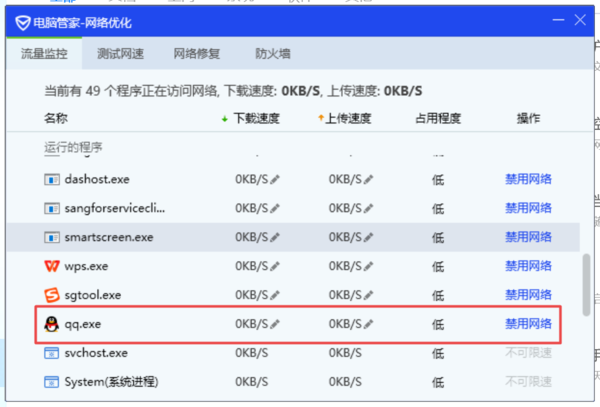This screenshot has width=600, height=407.
Task: Edit download speed limit for qq.exe
Action: [x=275, y=324]
